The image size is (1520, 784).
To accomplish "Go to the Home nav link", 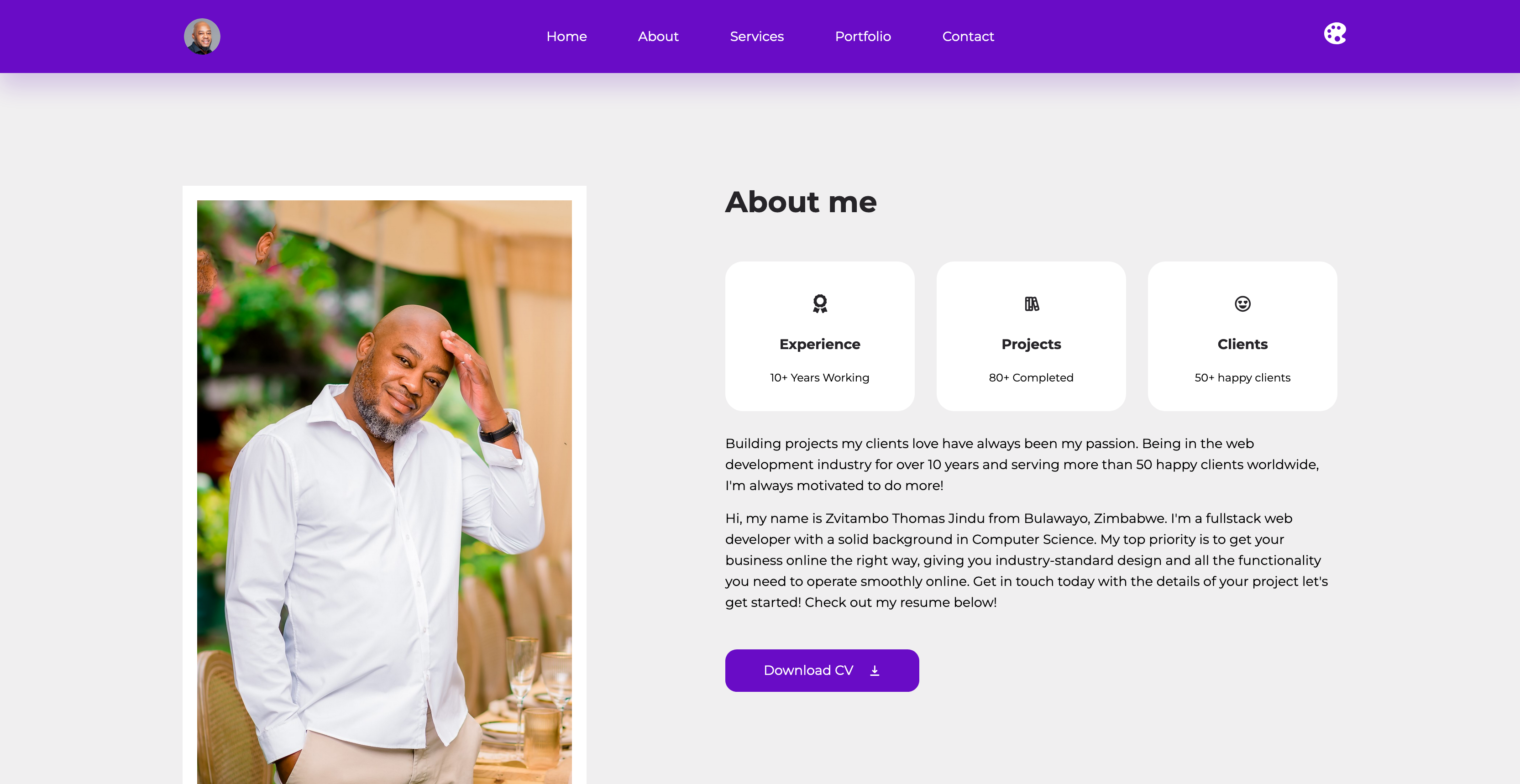I will 566,37.
